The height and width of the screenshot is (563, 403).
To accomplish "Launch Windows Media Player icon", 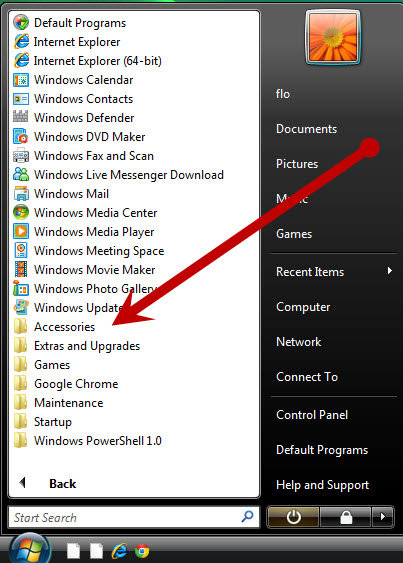I will [21, 232].
